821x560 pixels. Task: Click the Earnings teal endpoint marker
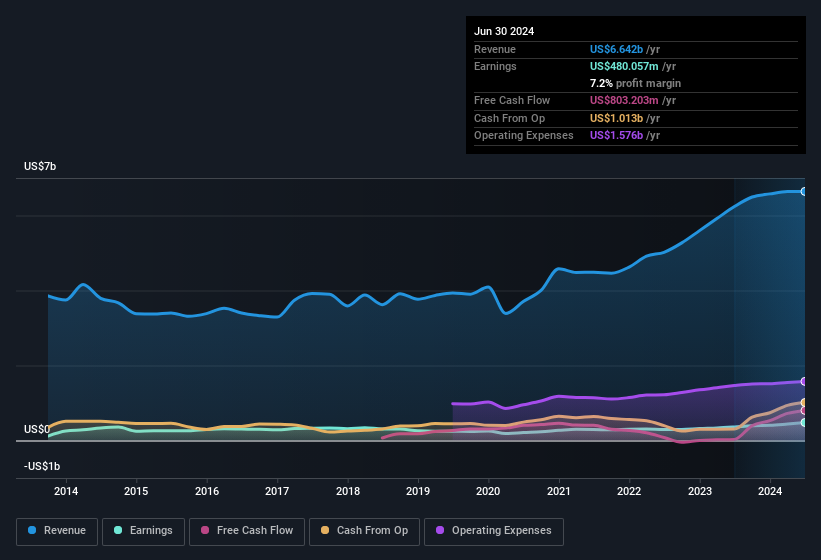tap(804, 422)
